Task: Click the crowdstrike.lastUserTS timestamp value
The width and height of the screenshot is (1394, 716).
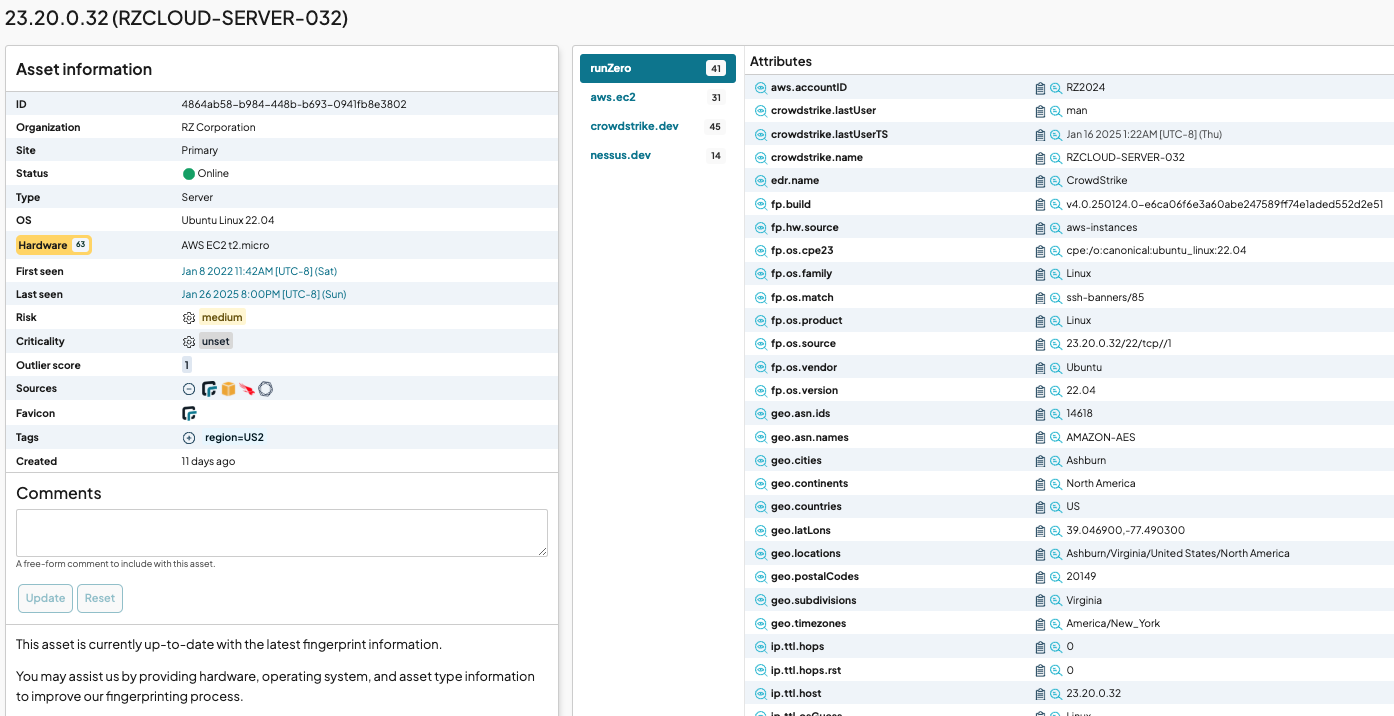Action: pyautogui.click(x=1144, y=135)
